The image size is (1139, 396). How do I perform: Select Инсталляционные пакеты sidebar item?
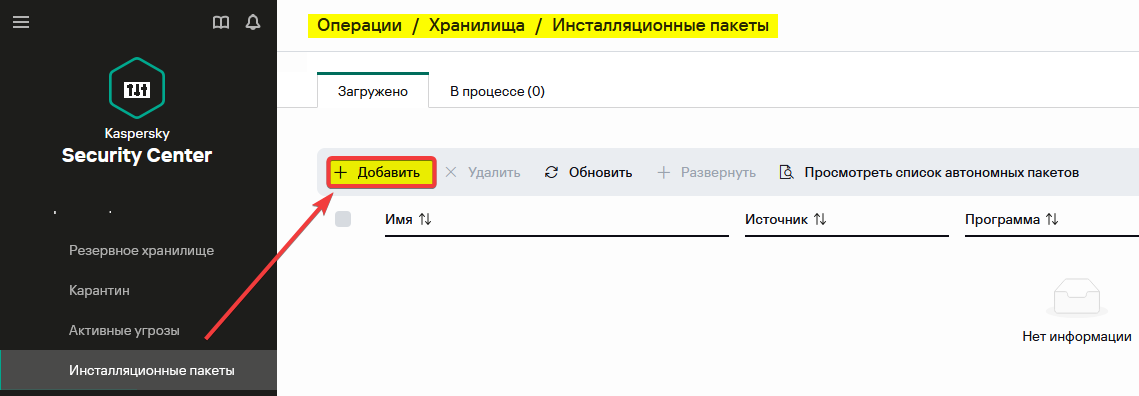[x=152, y=371]
